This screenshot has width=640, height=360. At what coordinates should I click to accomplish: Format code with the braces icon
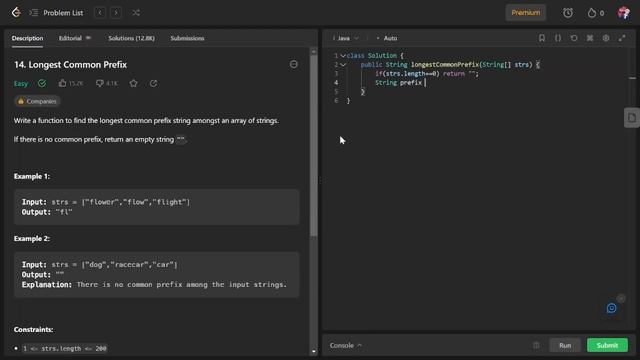click(558, 38)
